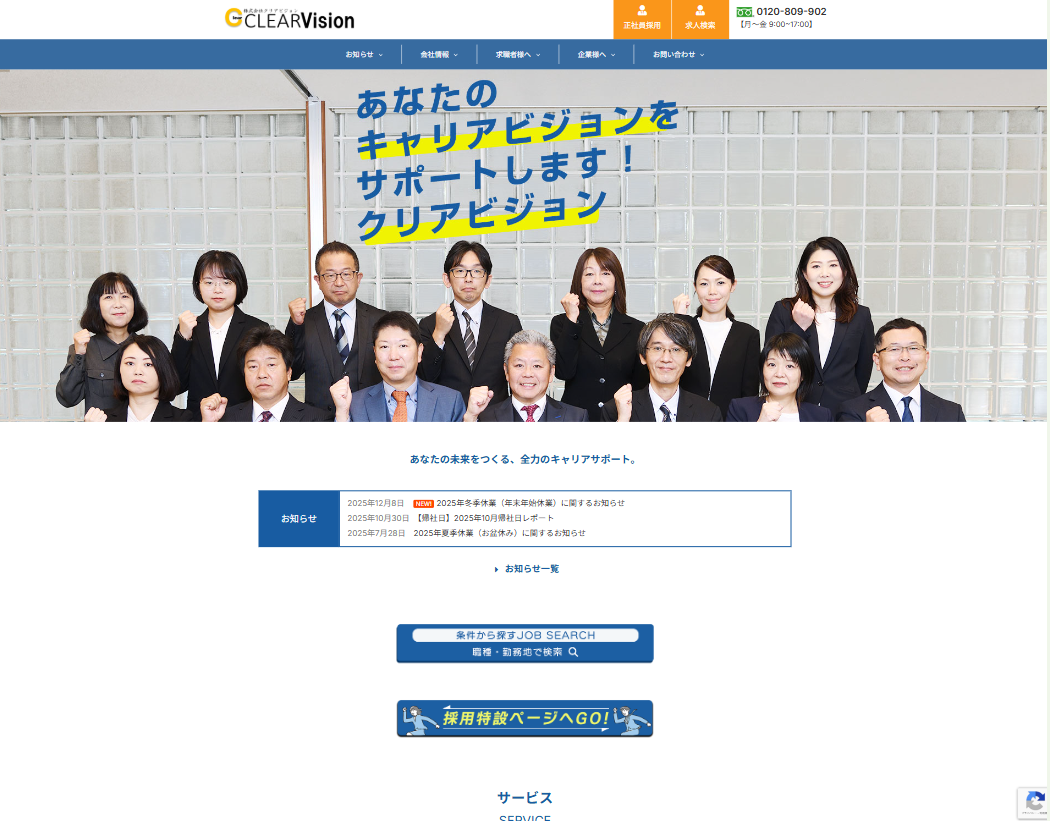Click the 条件から探すJOB SEARCH banner

click(525, 643)
